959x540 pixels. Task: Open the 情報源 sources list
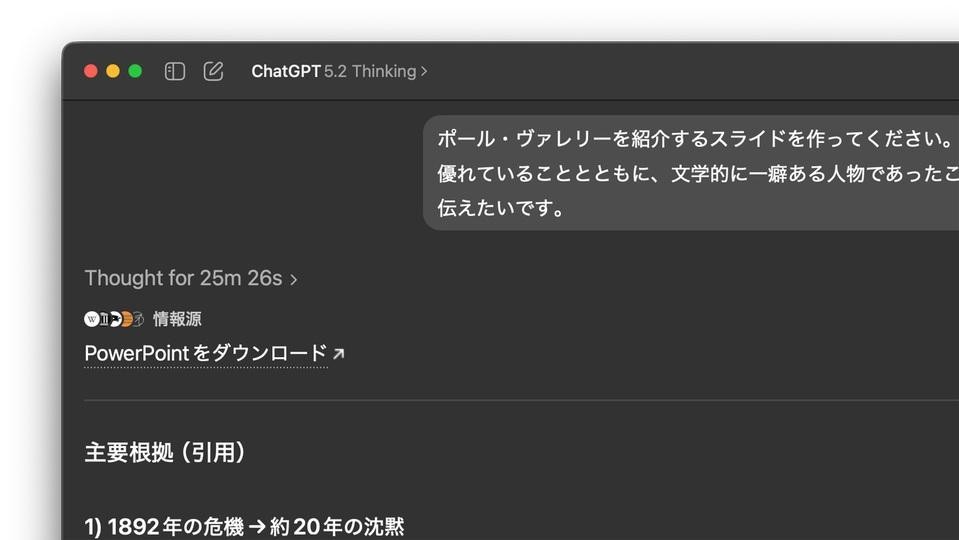click(177, 319)
